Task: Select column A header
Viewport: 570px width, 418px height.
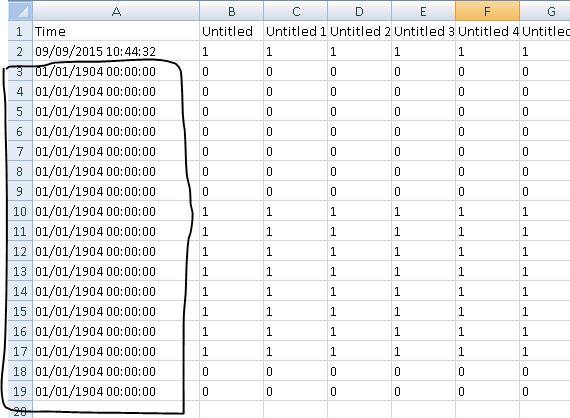Action: [116, 11]
